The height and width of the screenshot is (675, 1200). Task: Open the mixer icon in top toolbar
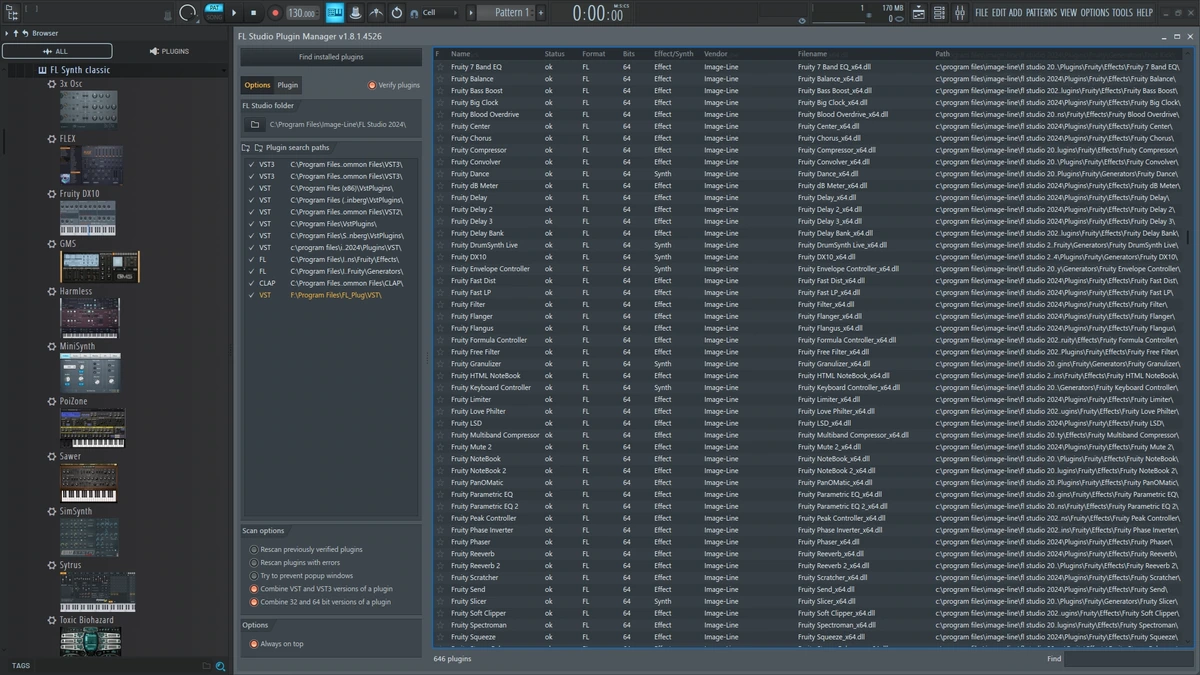coord(960,13)
